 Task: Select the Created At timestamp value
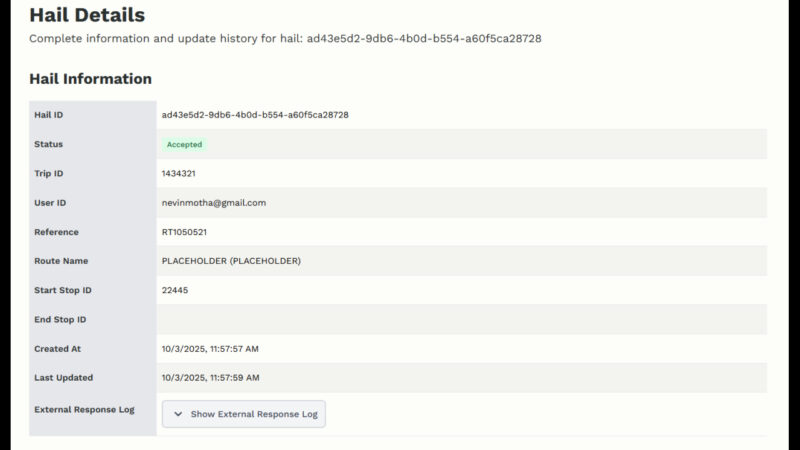[x=210, y=349]
